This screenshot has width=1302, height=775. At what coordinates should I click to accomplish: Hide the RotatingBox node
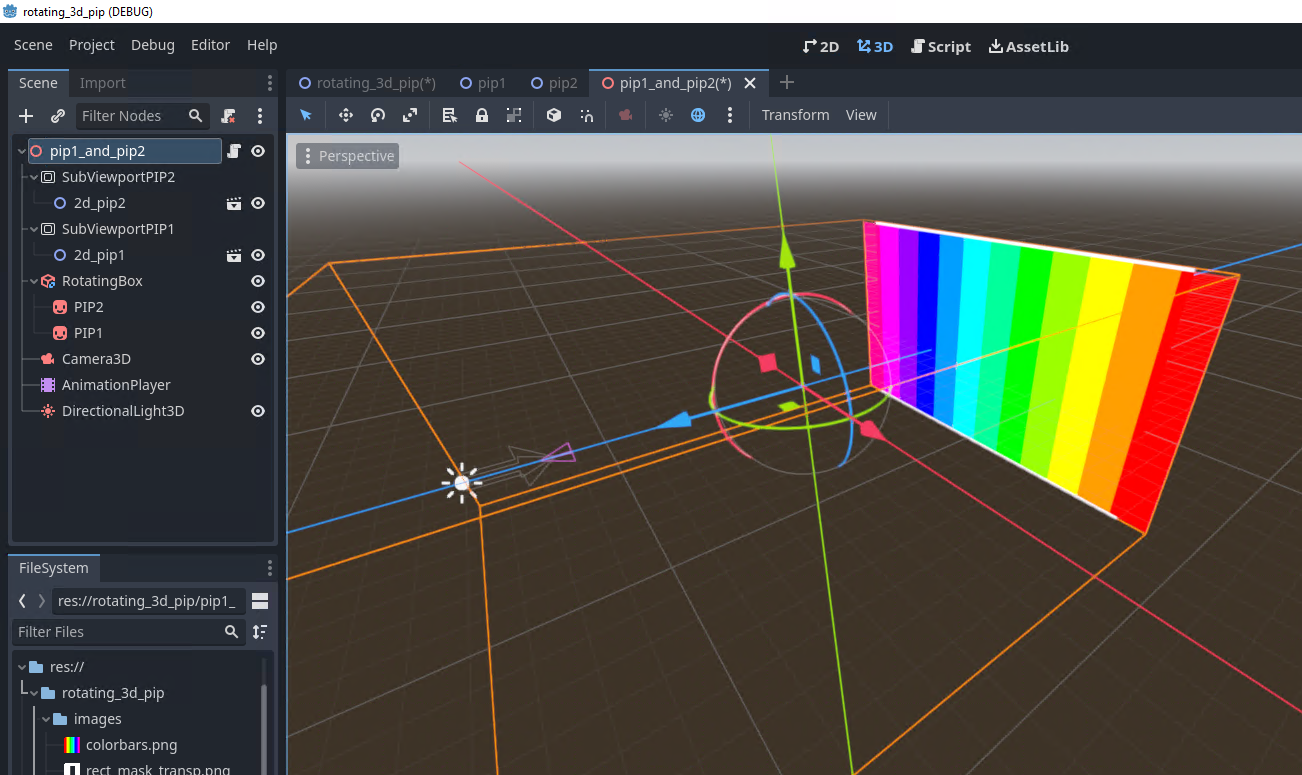pyautogui.click(x=258, y=281)
